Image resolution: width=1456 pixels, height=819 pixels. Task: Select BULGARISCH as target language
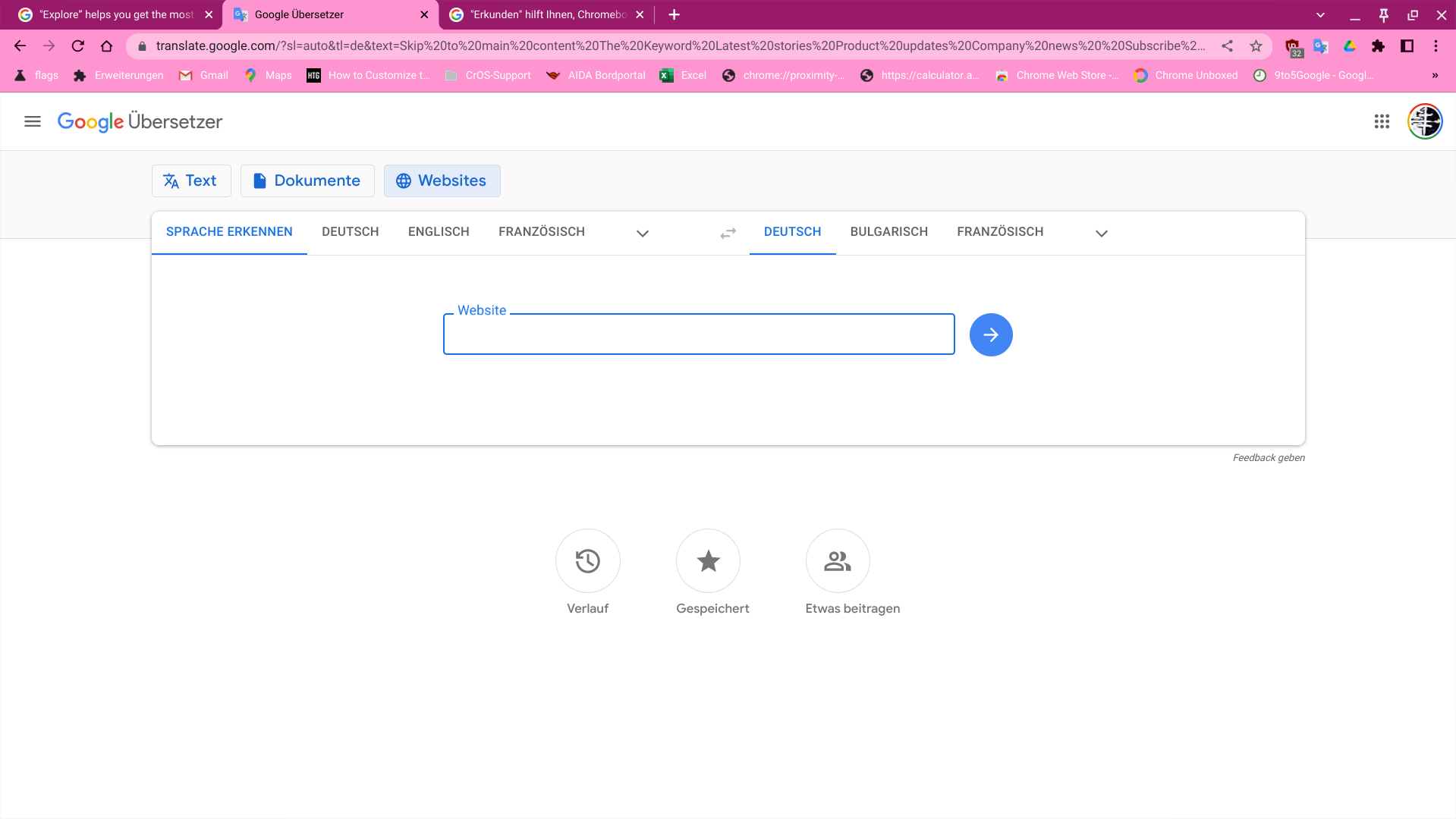888,232
